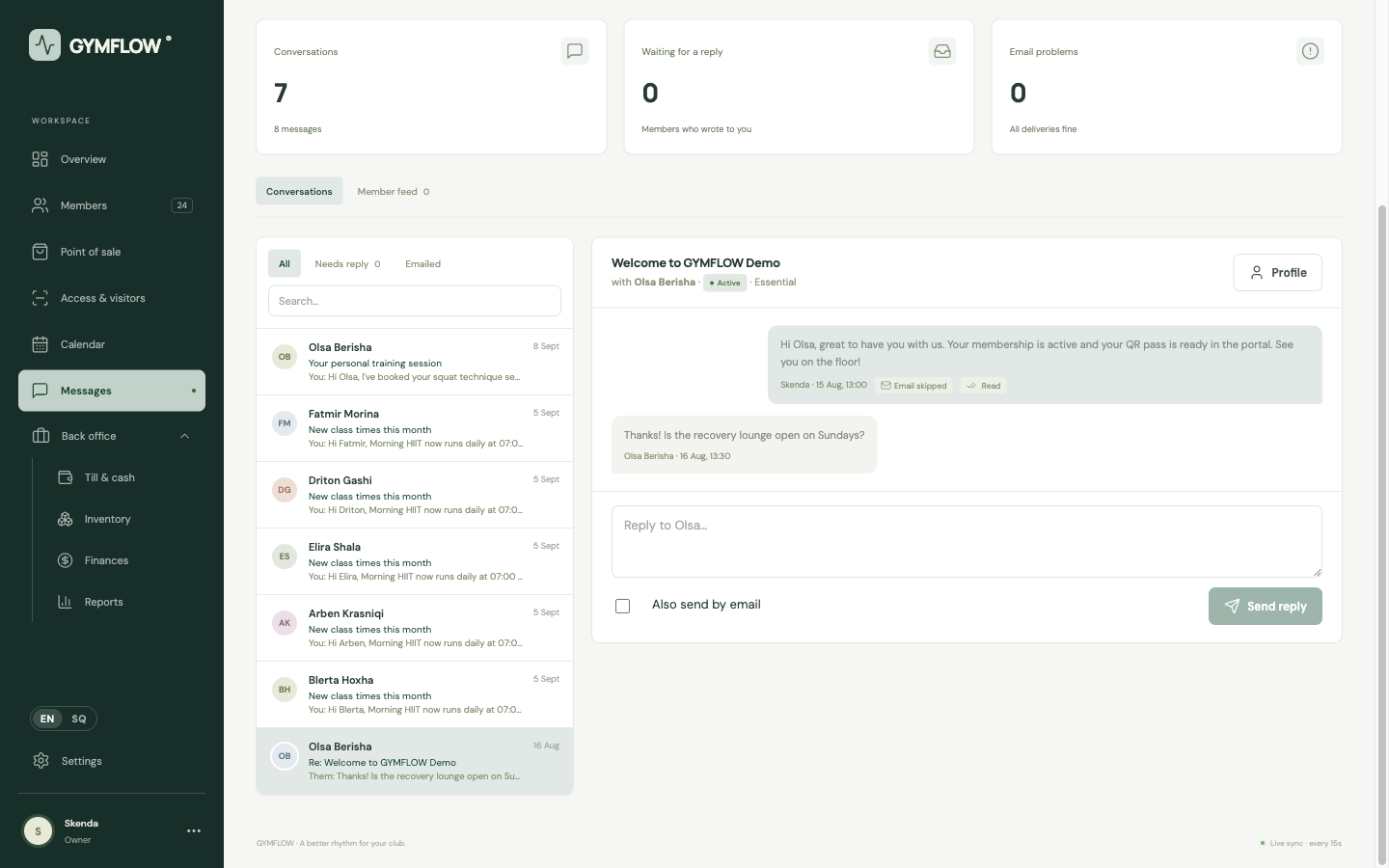
Task: Open Till & cash link
Action: (109, 477)
